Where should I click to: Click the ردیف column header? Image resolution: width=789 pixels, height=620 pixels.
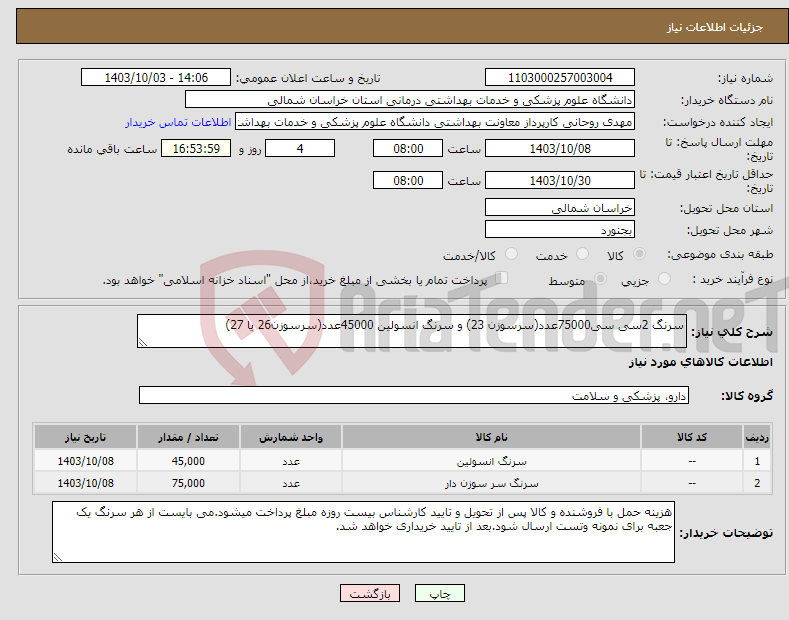pos(757,437)
